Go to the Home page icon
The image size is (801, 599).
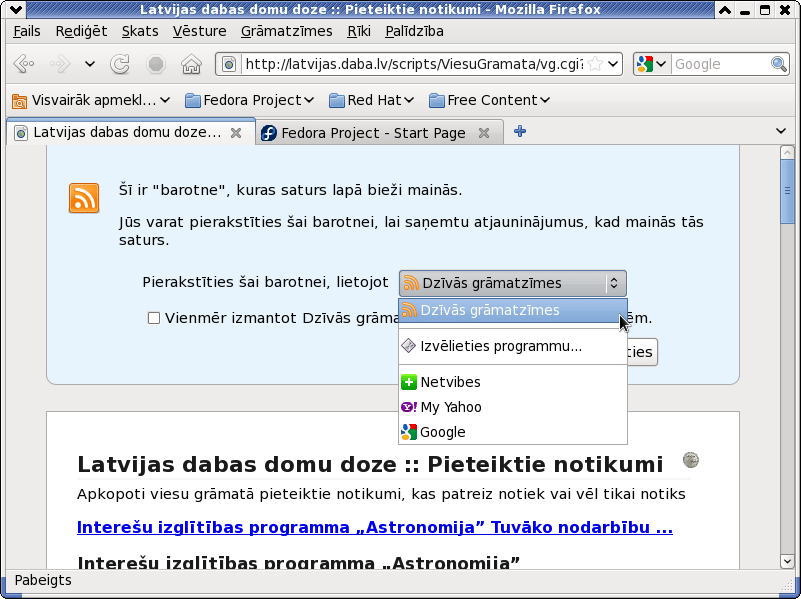pyautogui.click(x=192, y=64)
